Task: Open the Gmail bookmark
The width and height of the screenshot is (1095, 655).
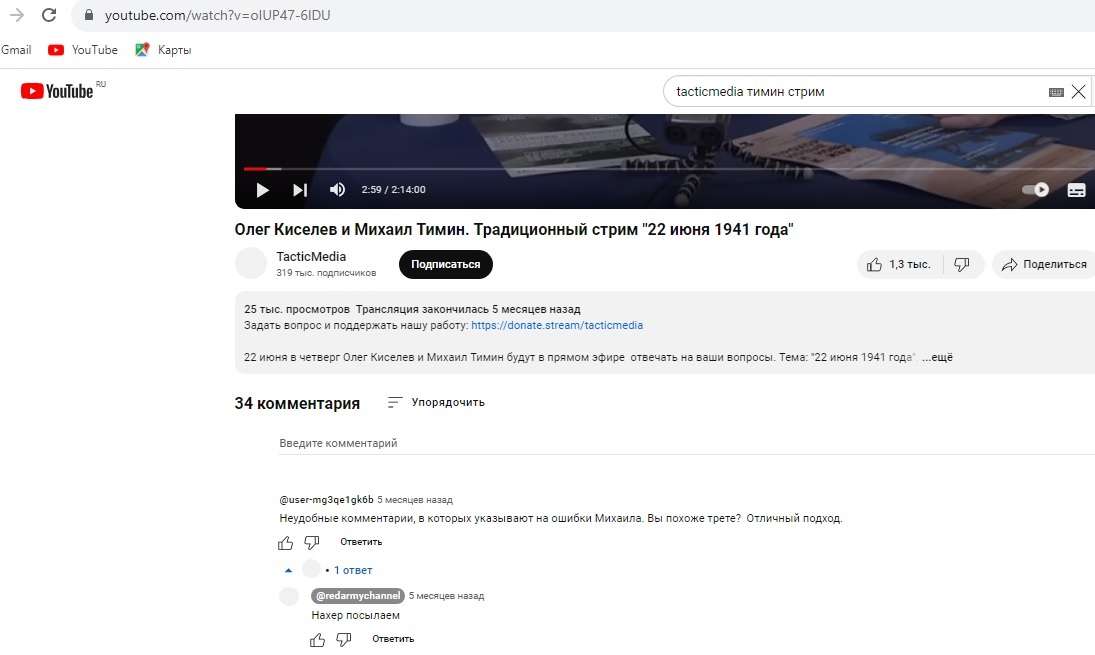Action: coord(16,50)
